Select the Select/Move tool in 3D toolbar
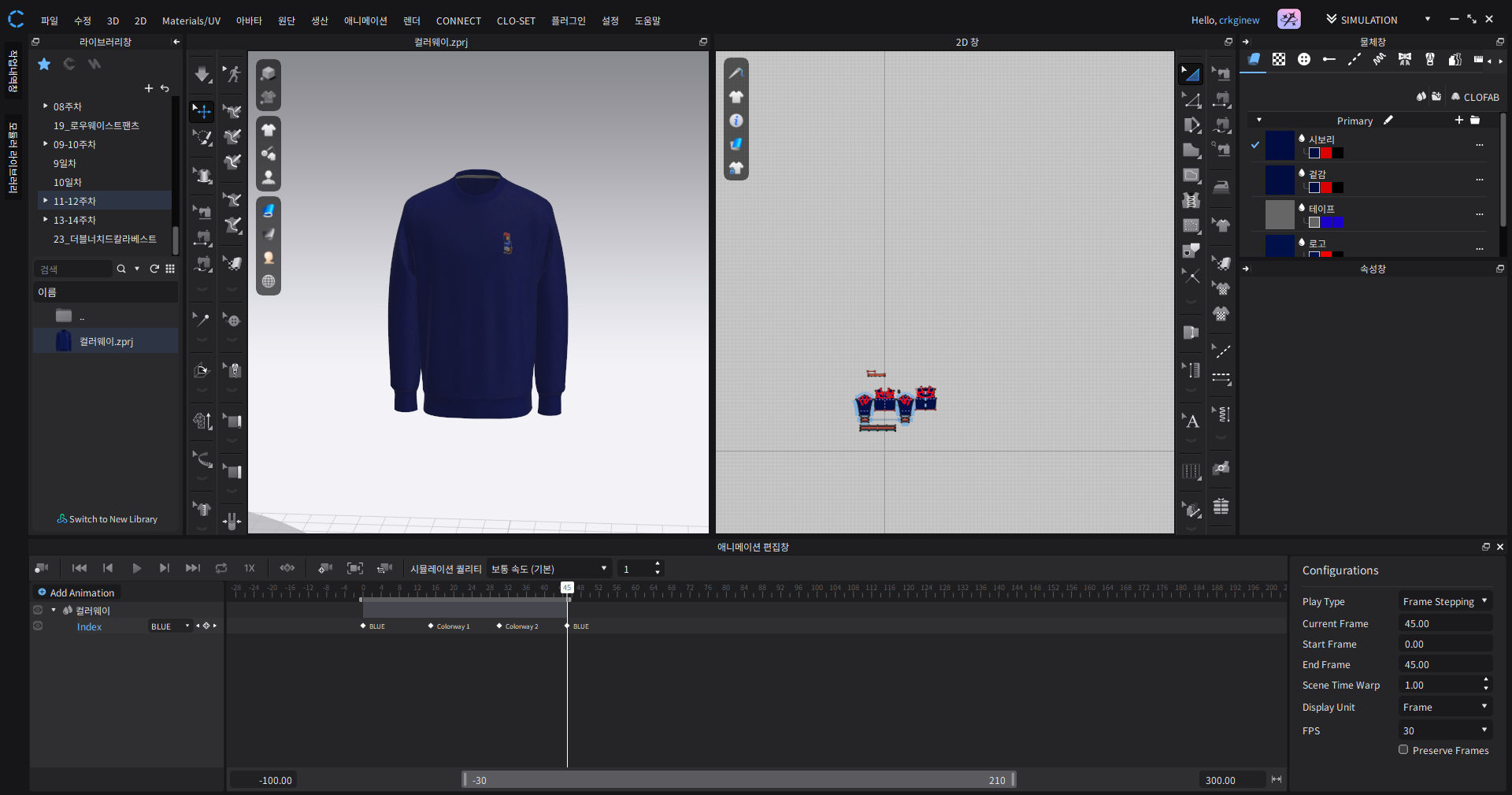The image size is (1512, 795). (202, 111)
